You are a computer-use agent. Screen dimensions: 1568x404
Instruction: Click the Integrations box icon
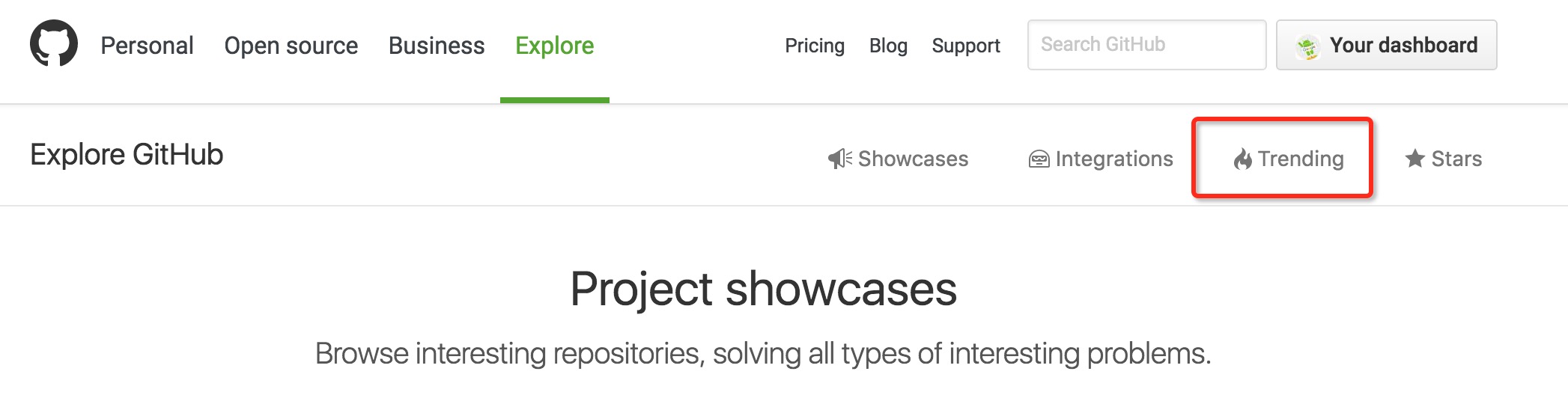(x=1039, y=159)
